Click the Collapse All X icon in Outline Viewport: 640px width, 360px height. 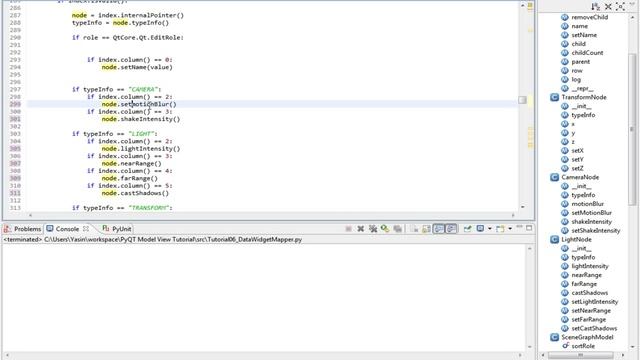(608, 7)
